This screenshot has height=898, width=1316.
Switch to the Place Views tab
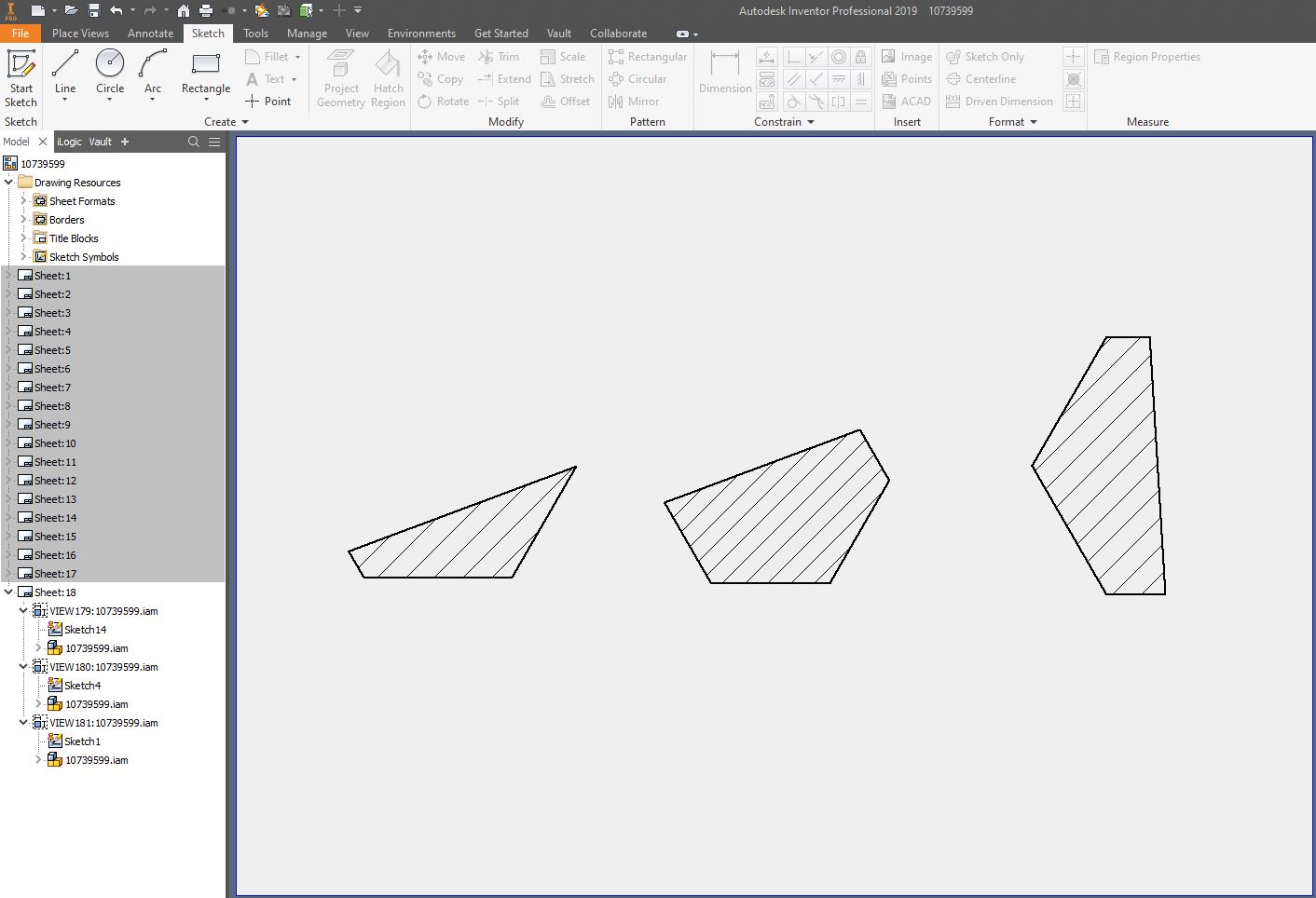pos(80,33)
